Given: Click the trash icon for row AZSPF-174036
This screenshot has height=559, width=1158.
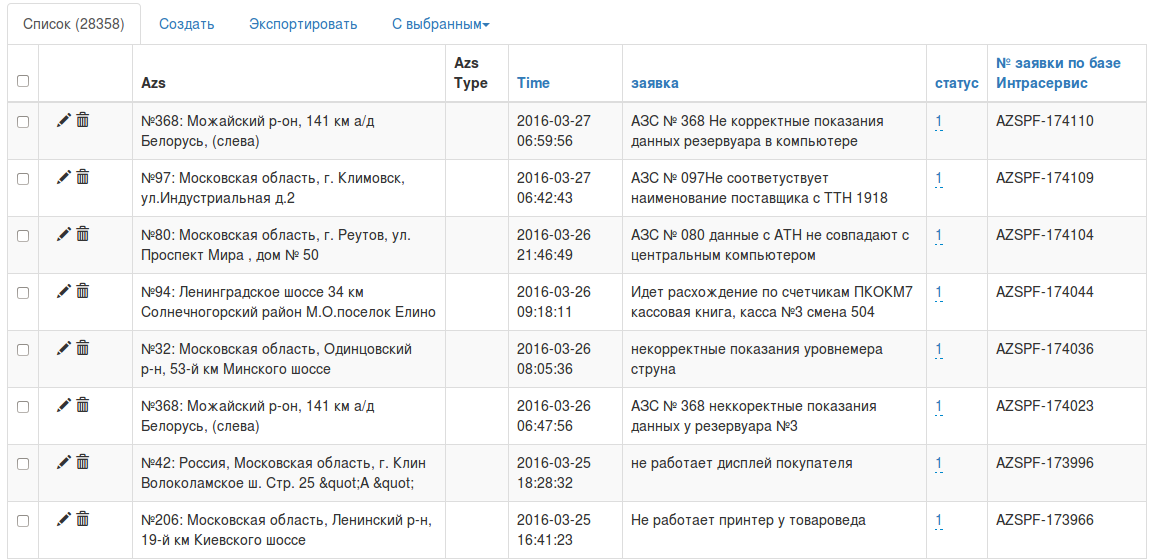Looking at the screenshot, I should (83, 348).
